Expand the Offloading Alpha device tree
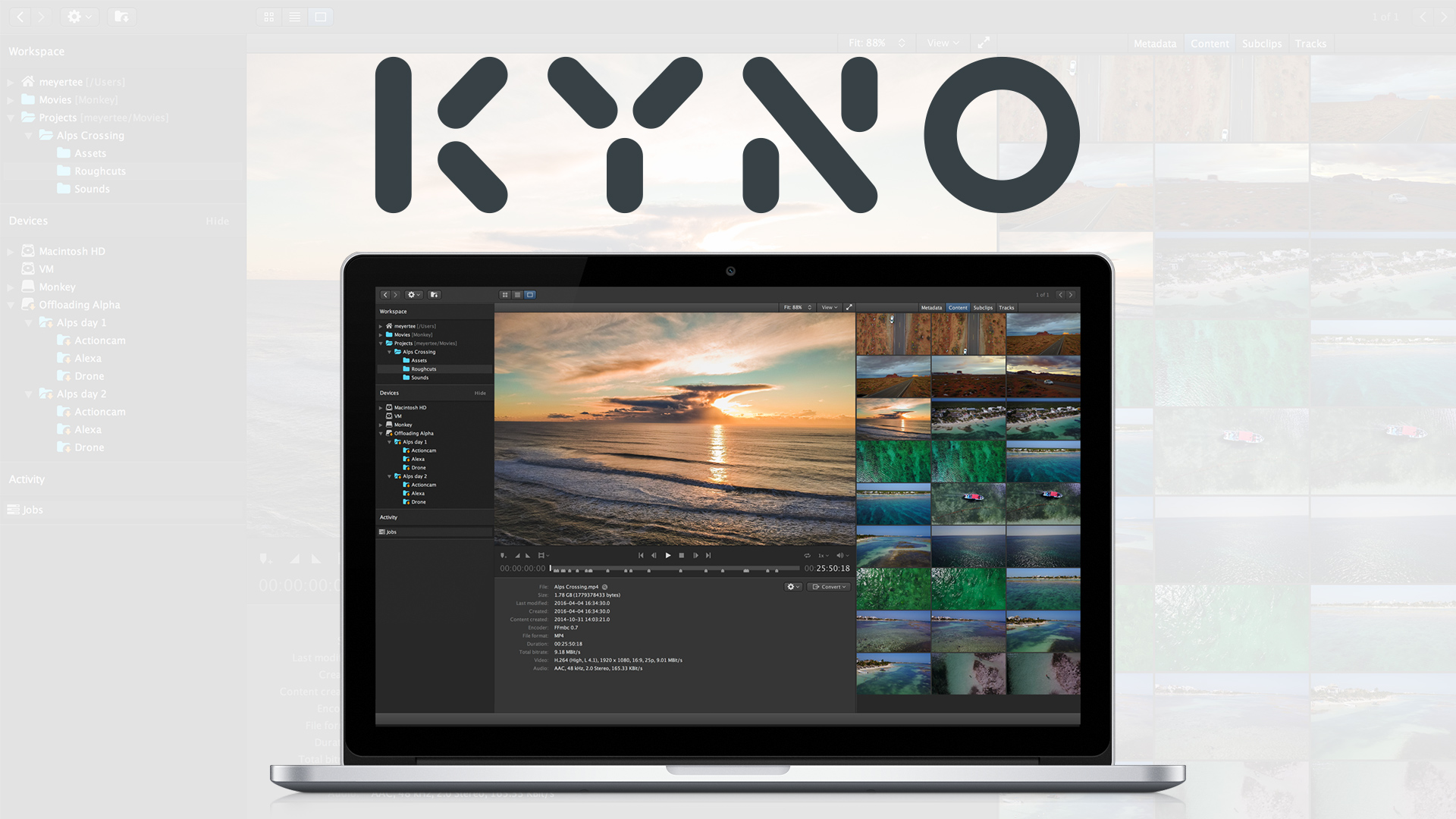The width and height of the screenshot is (1456, 819). [10, 304]
